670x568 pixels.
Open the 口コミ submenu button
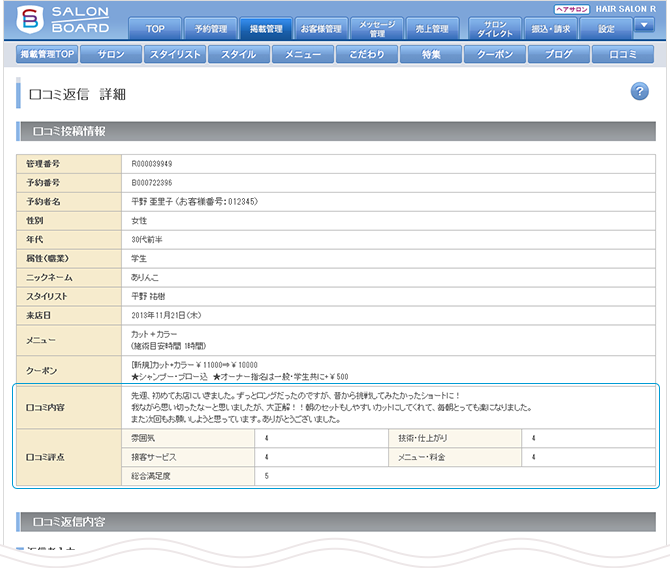tap(623, 55)
